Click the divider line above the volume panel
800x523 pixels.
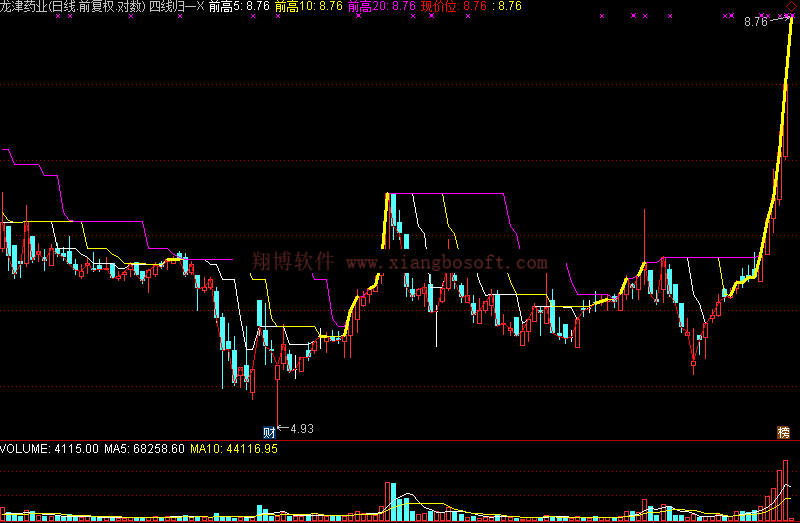[400, 440]
